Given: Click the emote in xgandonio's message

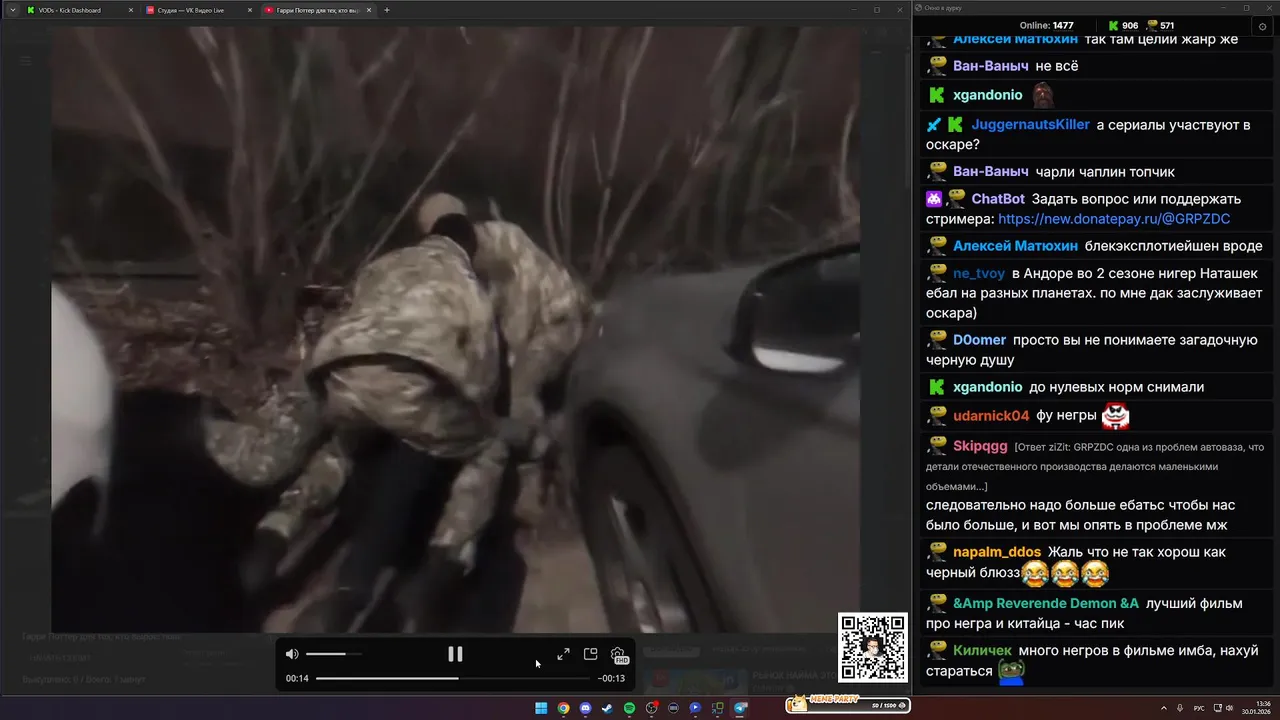Looking at the screenshot, I should 1043,95.
